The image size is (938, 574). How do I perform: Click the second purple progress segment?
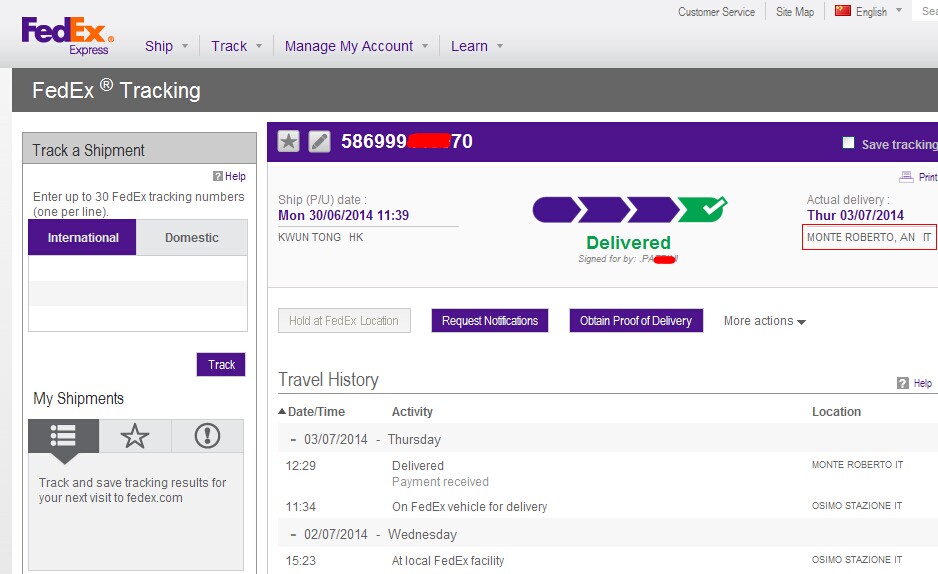coord(604,209)
